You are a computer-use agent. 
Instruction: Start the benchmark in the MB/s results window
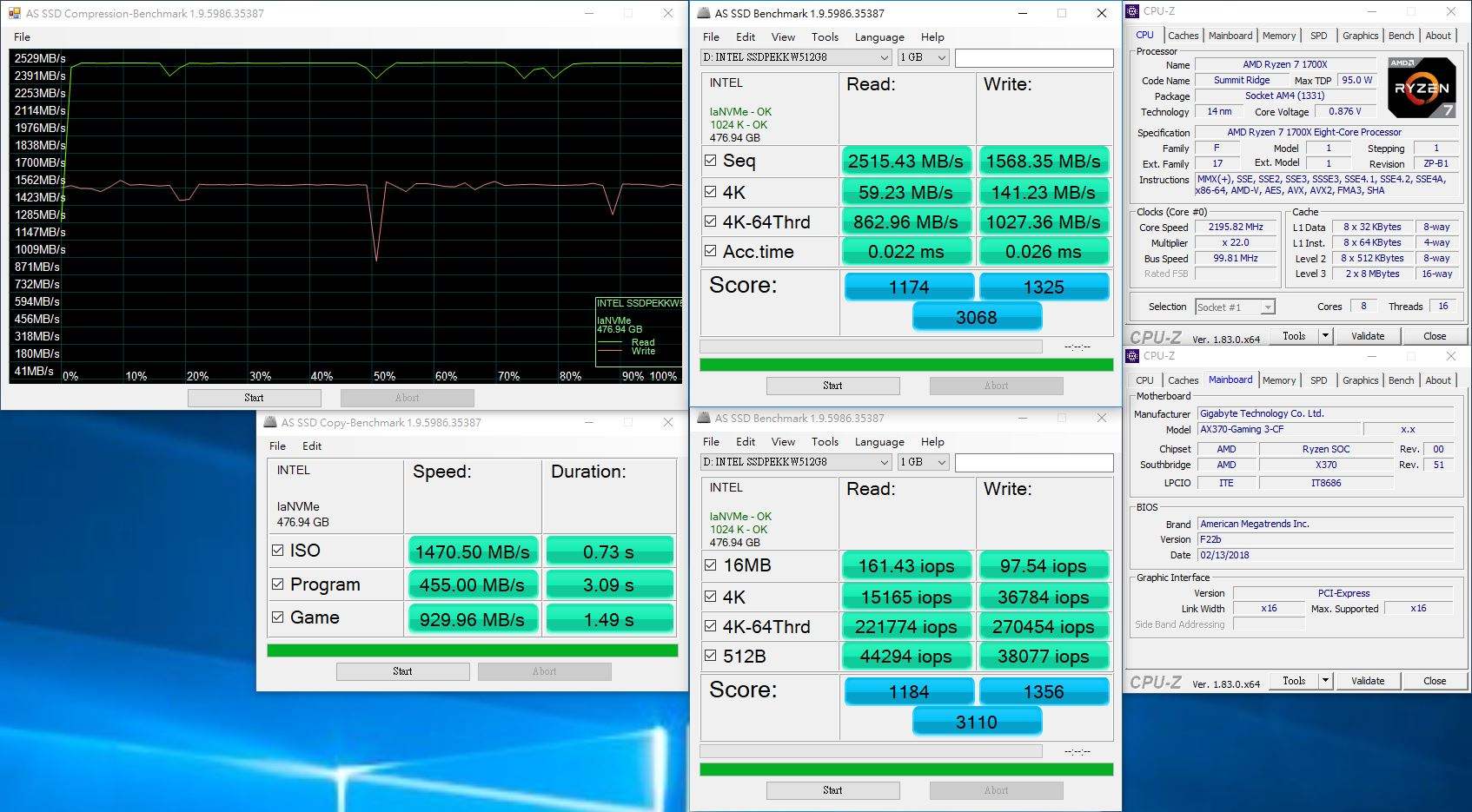[832, 386]
